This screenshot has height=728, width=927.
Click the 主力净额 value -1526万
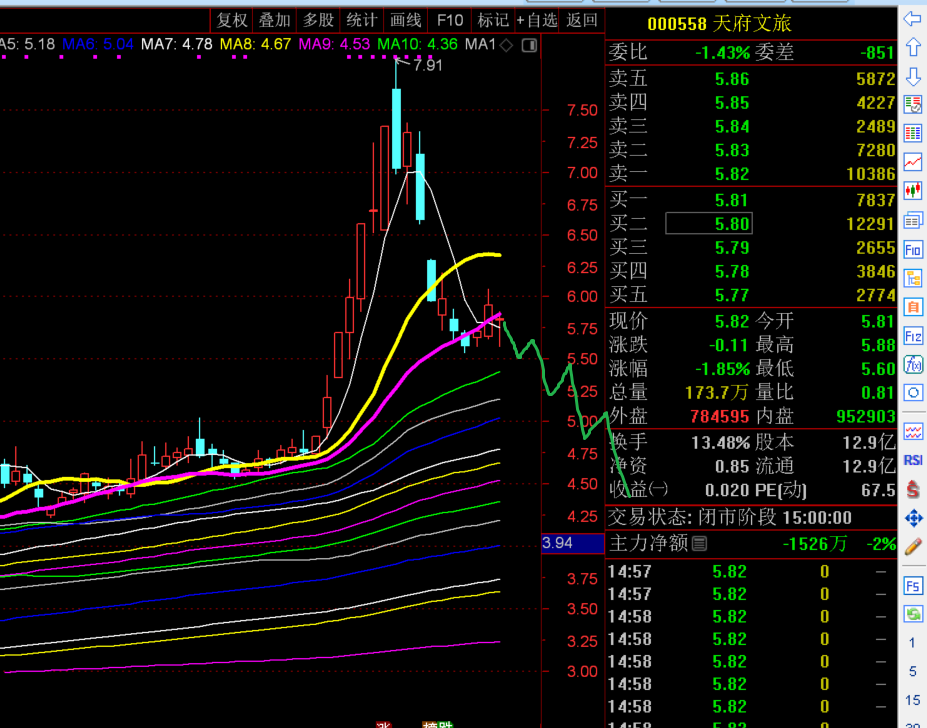point(815,543)
